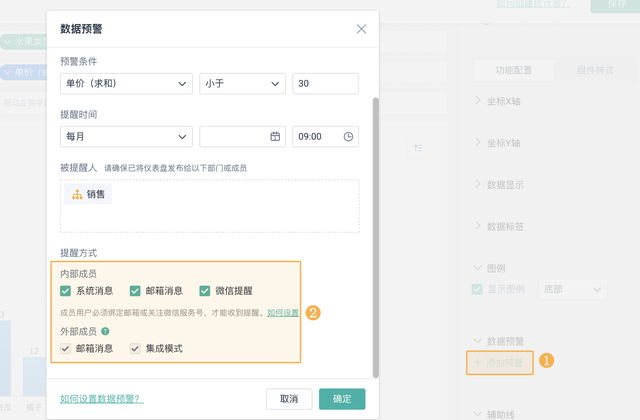Click the sort icon behind the dialog

[x=418, y=148]
